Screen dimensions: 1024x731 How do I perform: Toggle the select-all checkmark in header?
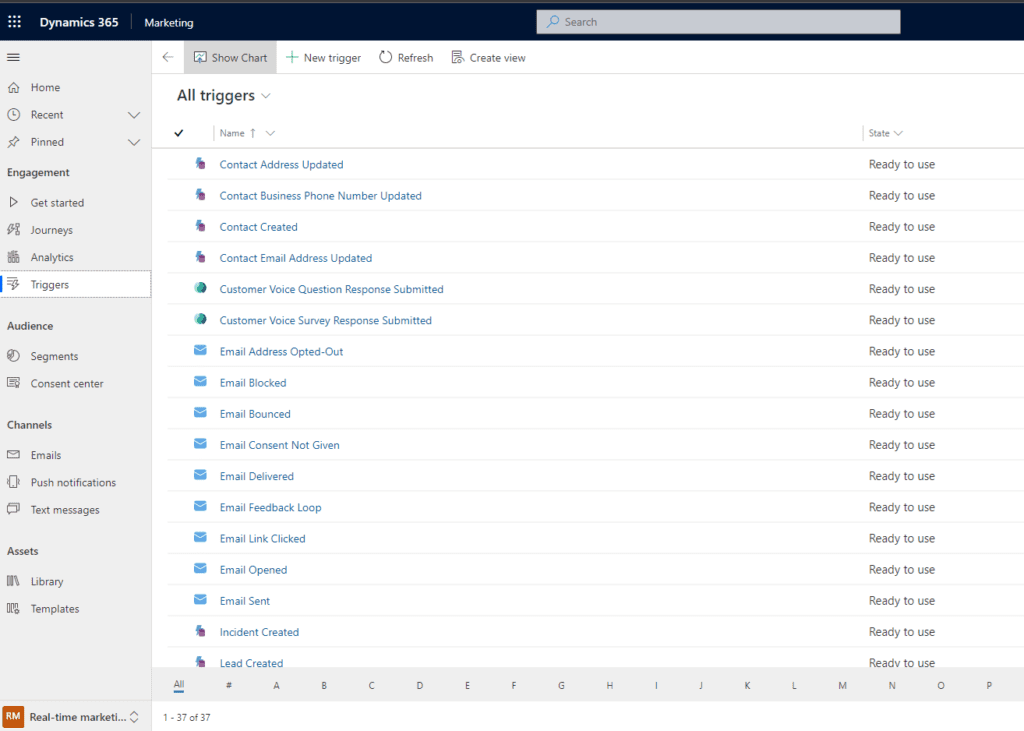tap(179, 133)
